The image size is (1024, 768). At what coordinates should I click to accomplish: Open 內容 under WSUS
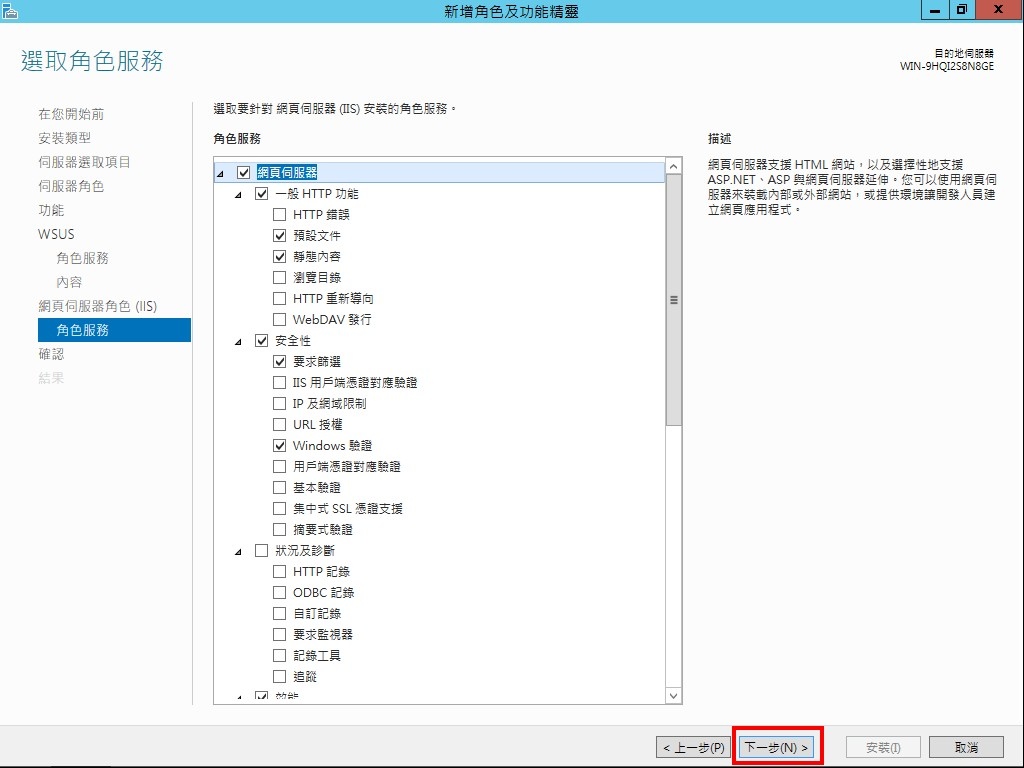pyautogui.click(x=69, y=282)
